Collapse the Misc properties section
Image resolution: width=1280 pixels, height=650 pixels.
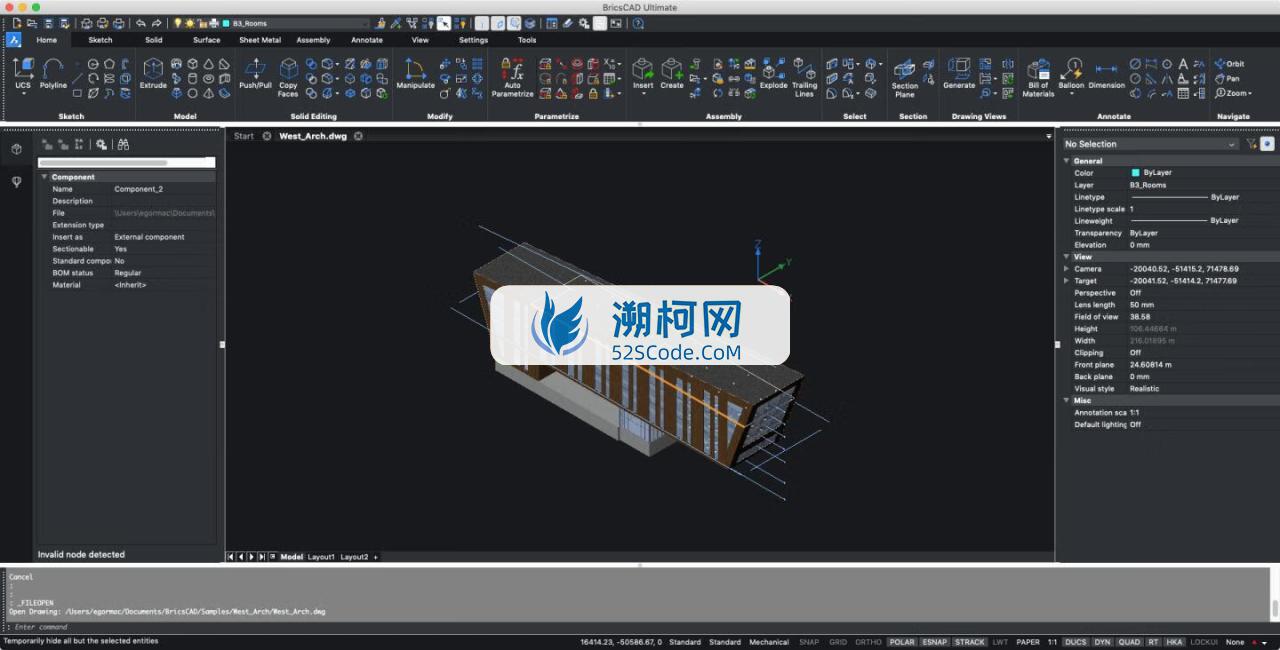(x=1066, y=400)
